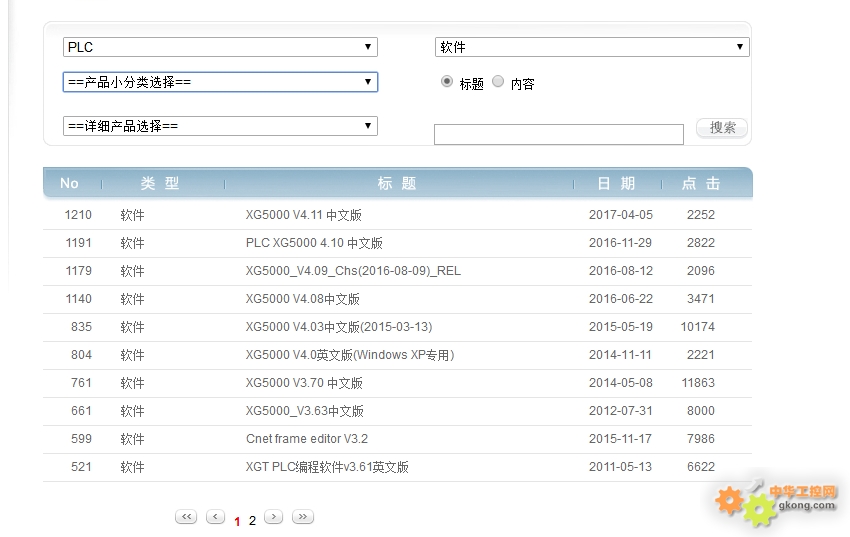
Task: Open XG5000_V4.09_Chs(2016-08-09)_REL entry
Action: tap(353, 271)
